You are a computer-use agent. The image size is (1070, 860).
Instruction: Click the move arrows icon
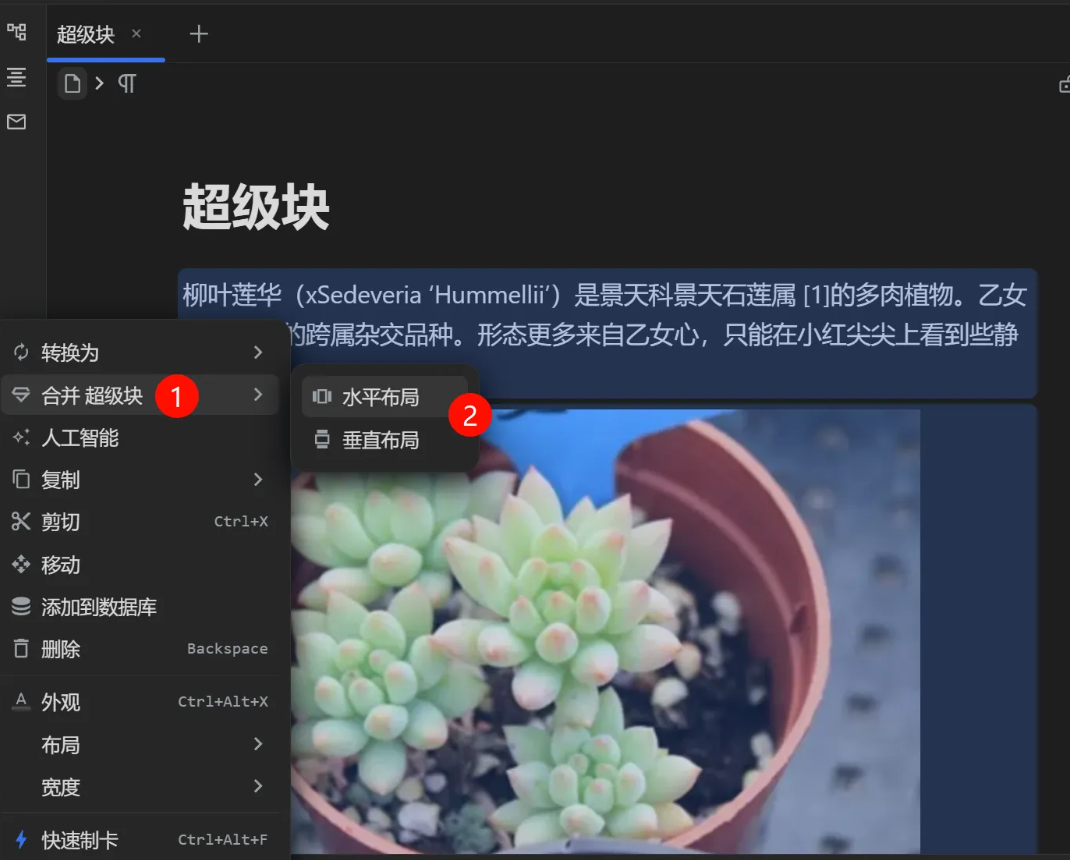pyautogui.click(x=21, y=564)
